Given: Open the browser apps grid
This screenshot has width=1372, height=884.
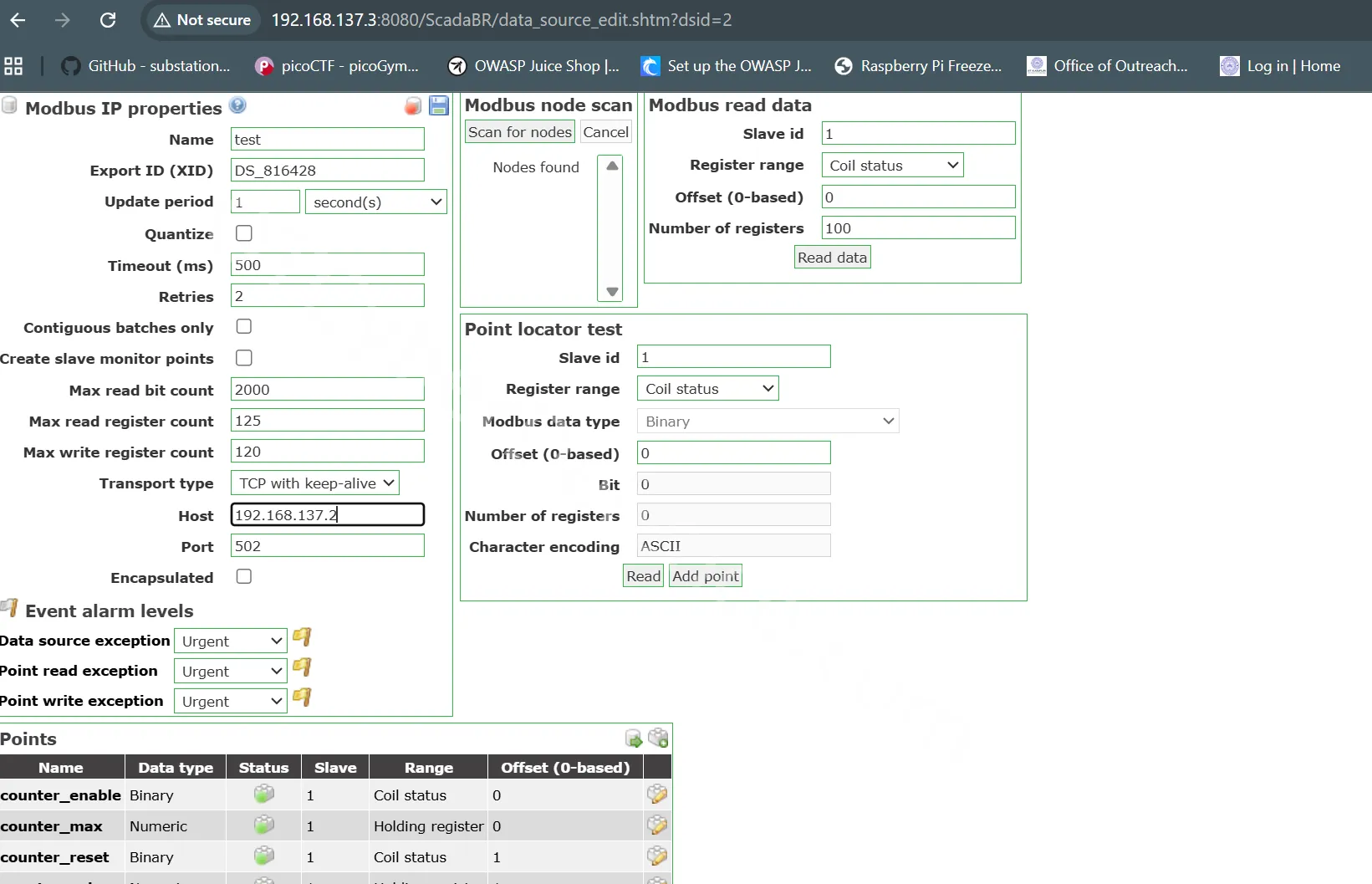Looking at the screenshot, I should [x=13, y=66].
